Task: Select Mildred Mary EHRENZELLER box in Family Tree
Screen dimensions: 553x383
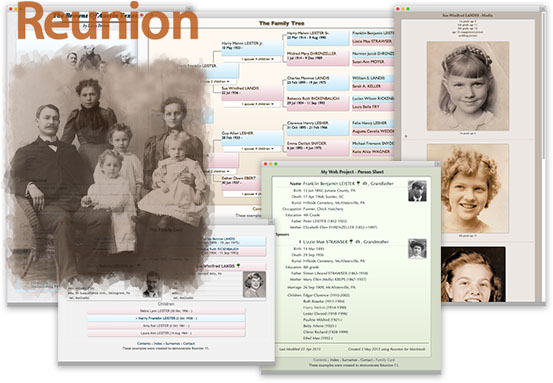Action: [317, 58]
